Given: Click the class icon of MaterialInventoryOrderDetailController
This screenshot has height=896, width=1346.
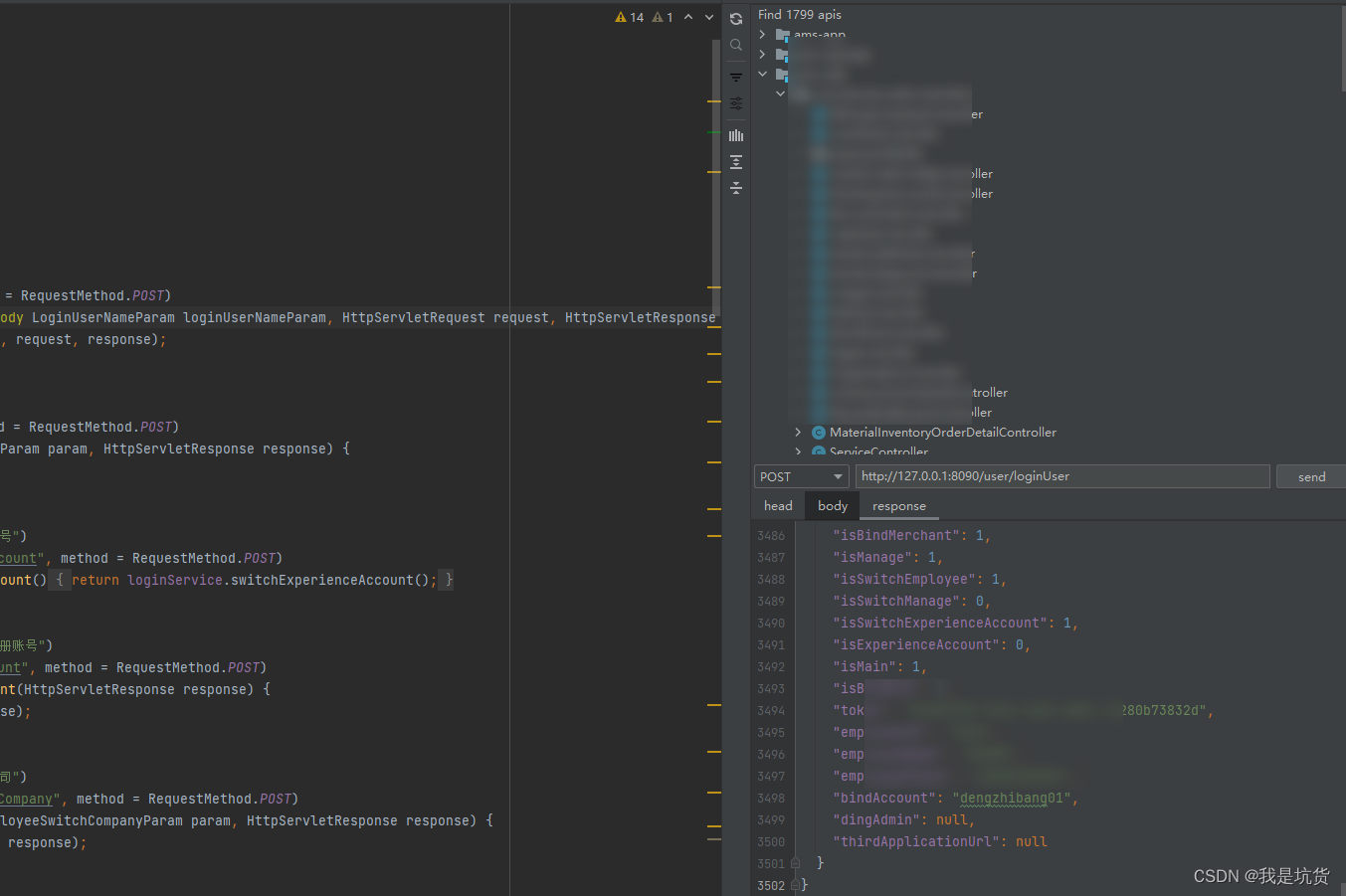Looking at the screenshot, I should (819, 433).
